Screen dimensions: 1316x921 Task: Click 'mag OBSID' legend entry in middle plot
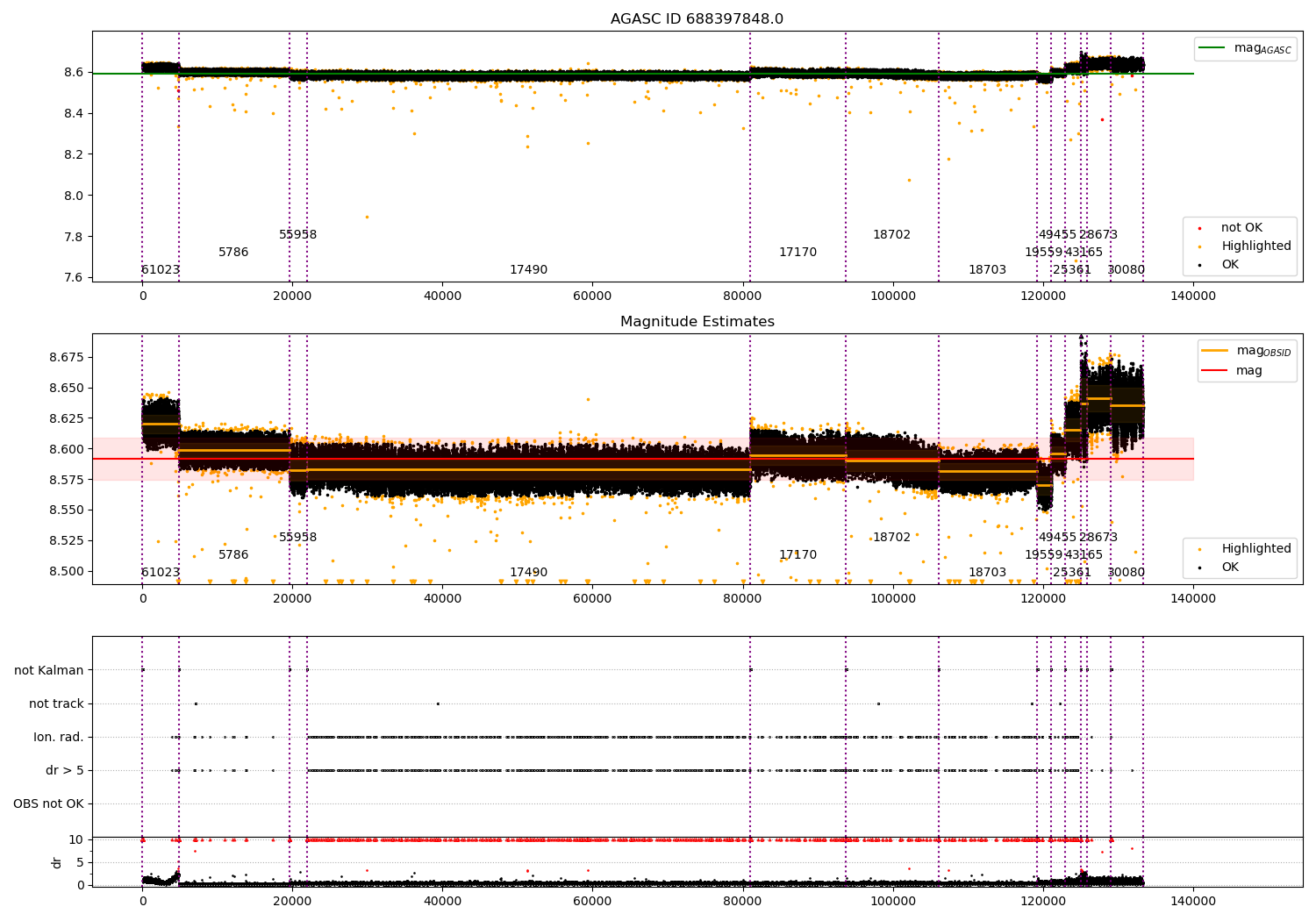click(1247, 351)
